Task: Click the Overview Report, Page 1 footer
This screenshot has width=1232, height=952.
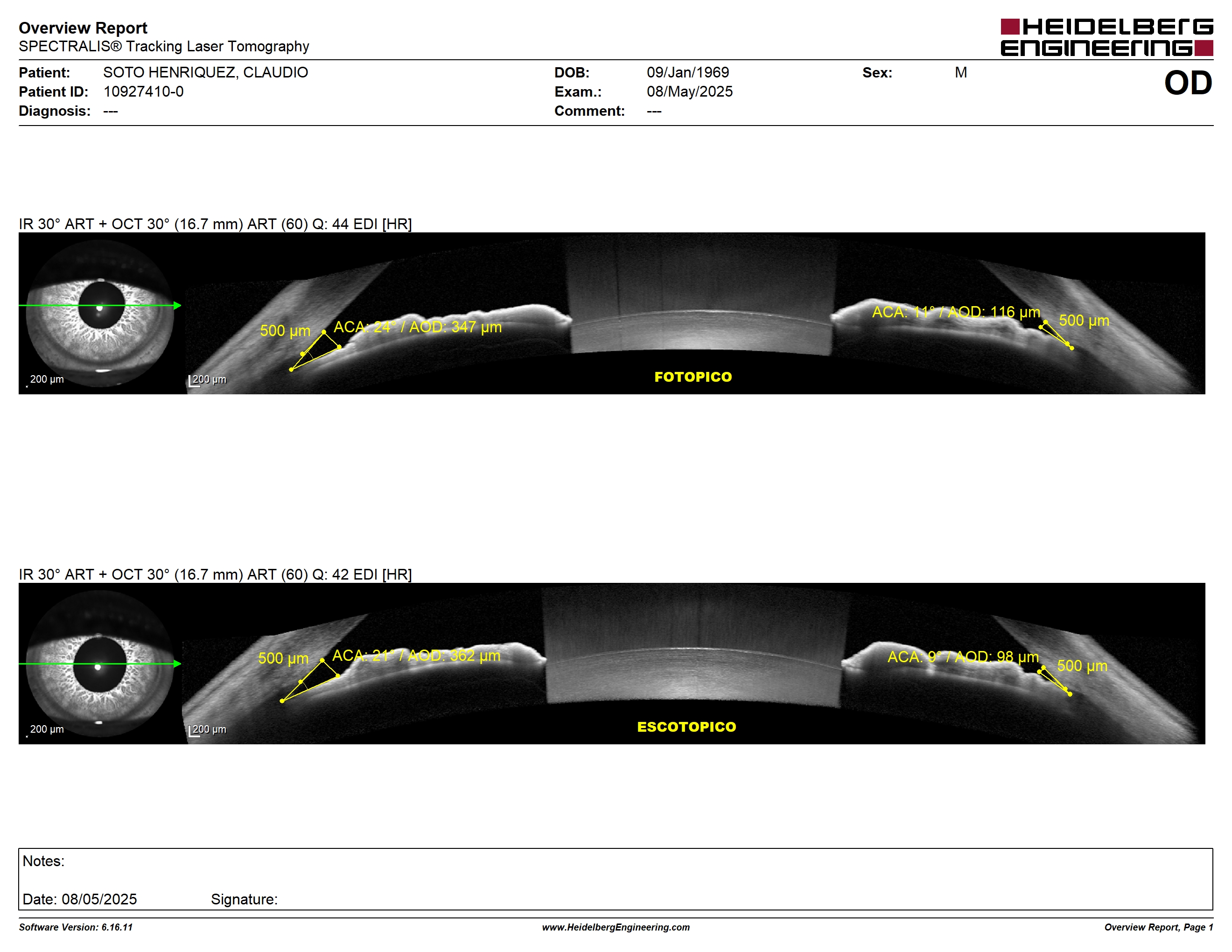Action: point(1159,927)
